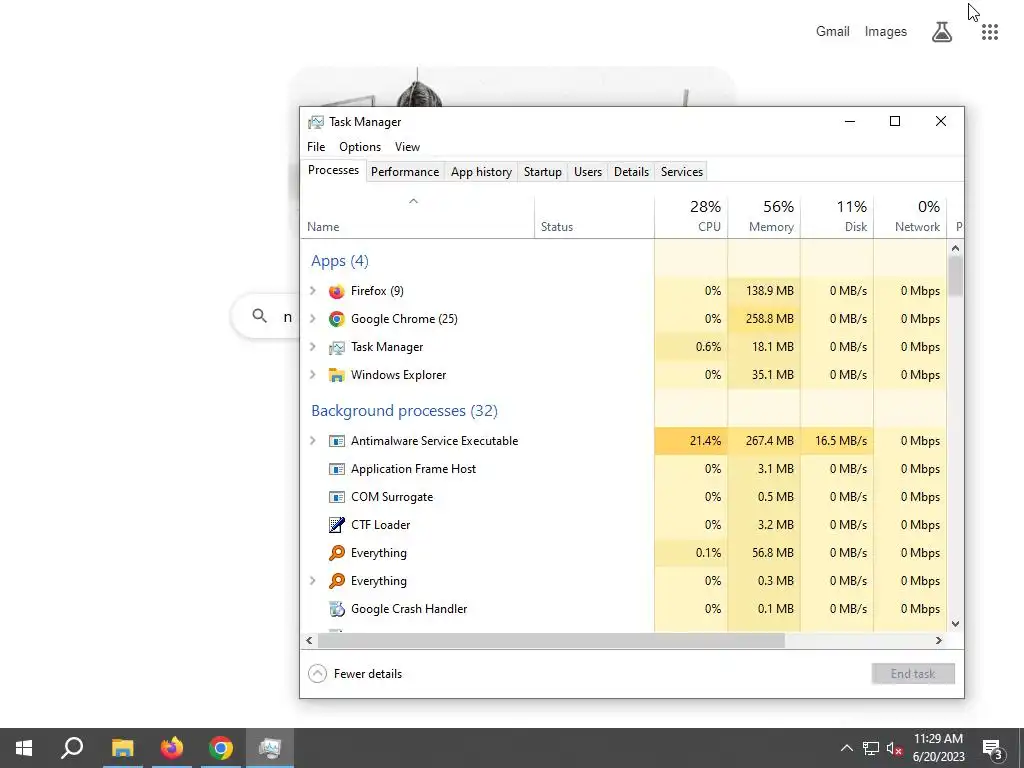Select the Background processes (32) header
Image resolution: width=1024 pixels, height=768 pixels.
point(404,411)
